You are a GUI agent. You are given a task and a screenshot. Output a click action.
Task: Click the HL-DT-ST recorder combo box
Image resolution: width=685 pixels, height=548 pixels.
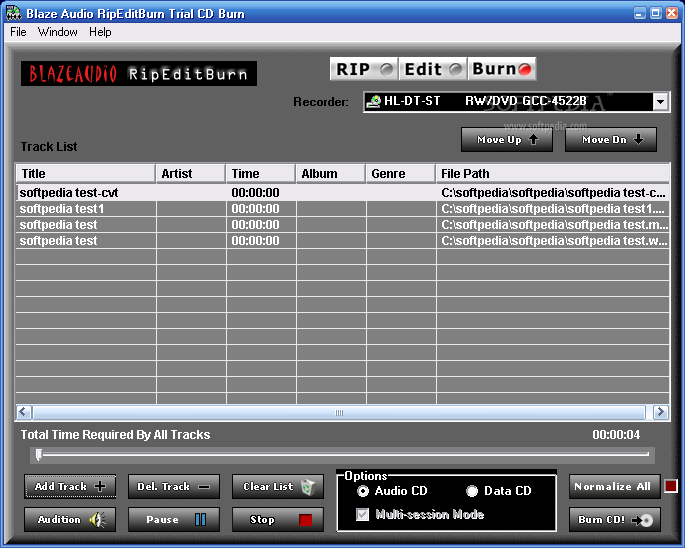pos(516,102)
